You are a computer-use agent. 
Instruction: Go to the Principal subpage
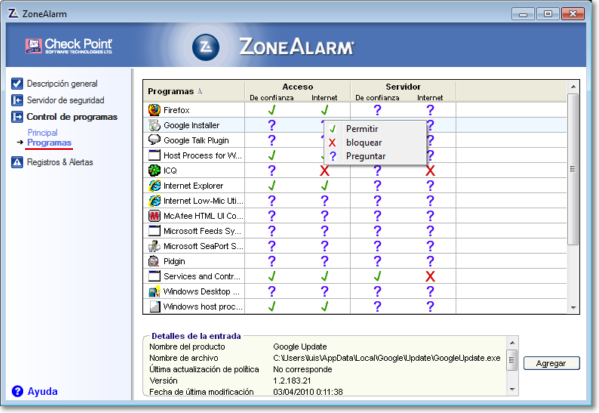(42, 133)
